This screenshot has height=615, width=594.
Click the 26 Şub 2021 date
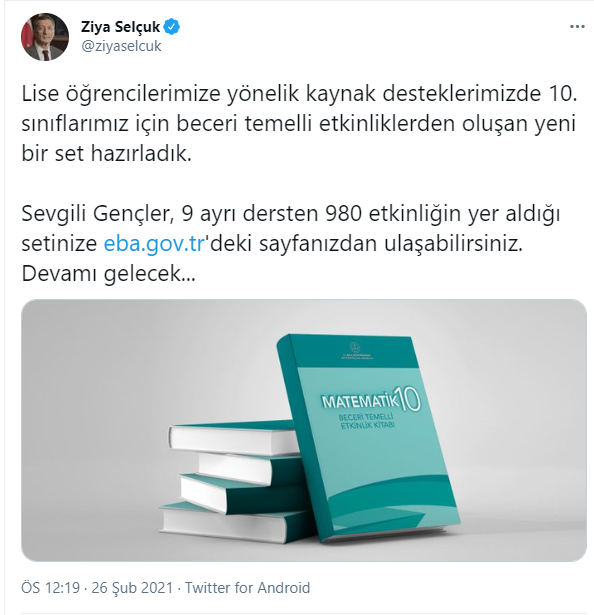[x=132, y=588]
